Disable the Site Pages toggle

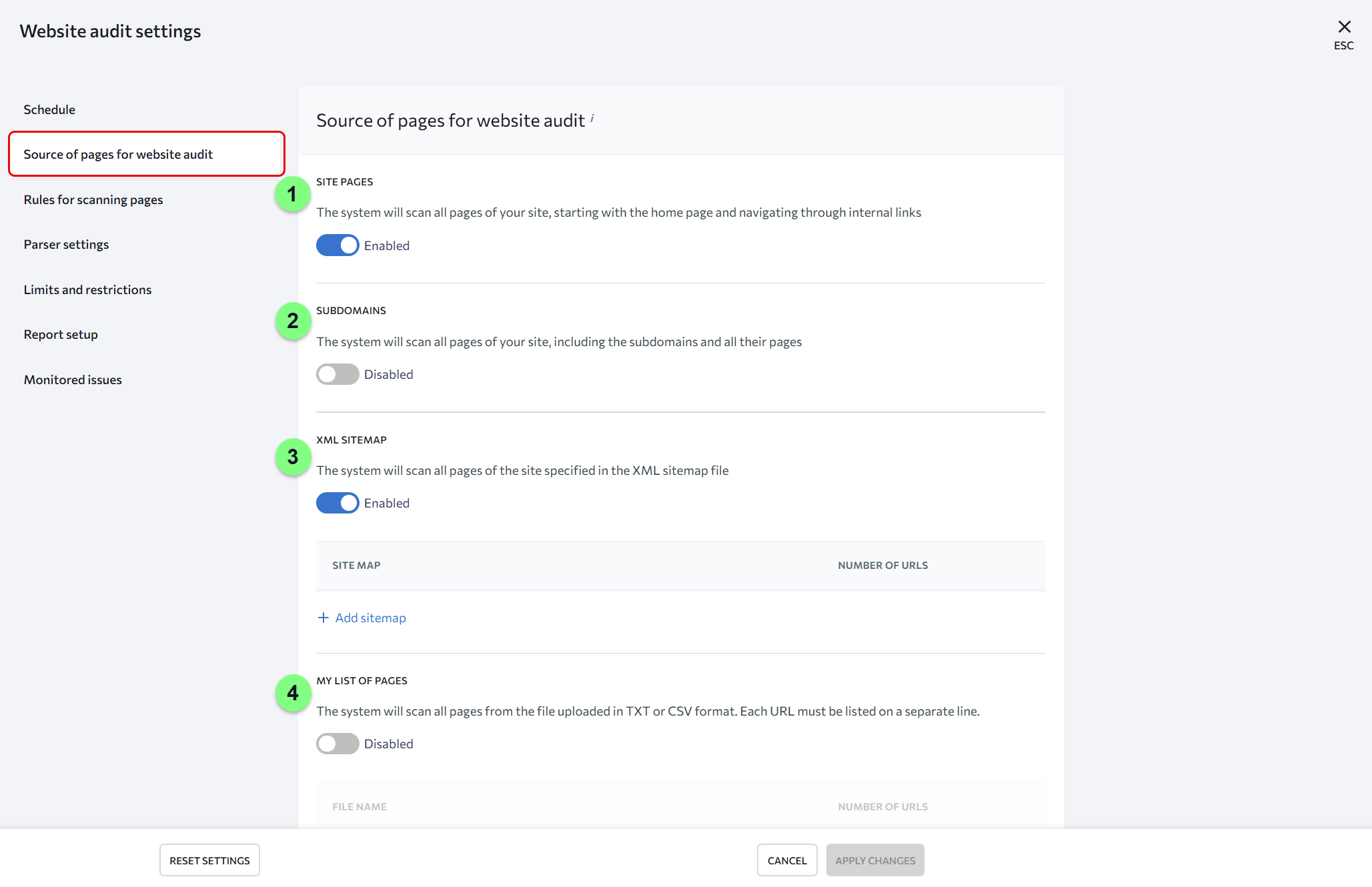click(337, 245)
